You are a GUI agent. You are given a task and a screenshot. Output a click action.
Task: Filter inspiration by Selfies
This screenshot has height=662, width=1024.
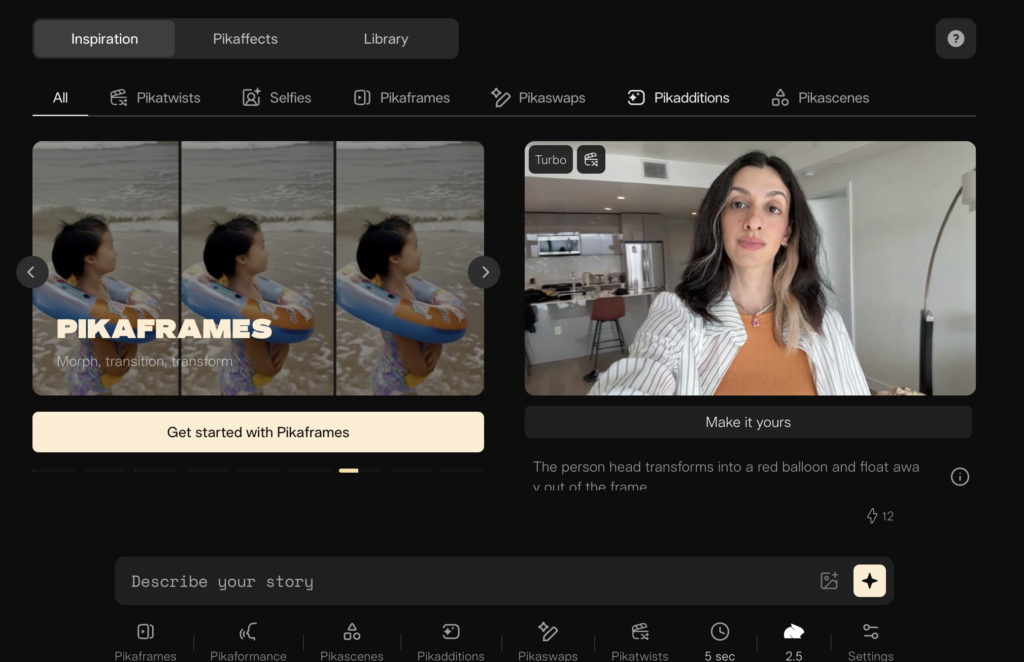[x=277, y=98]
